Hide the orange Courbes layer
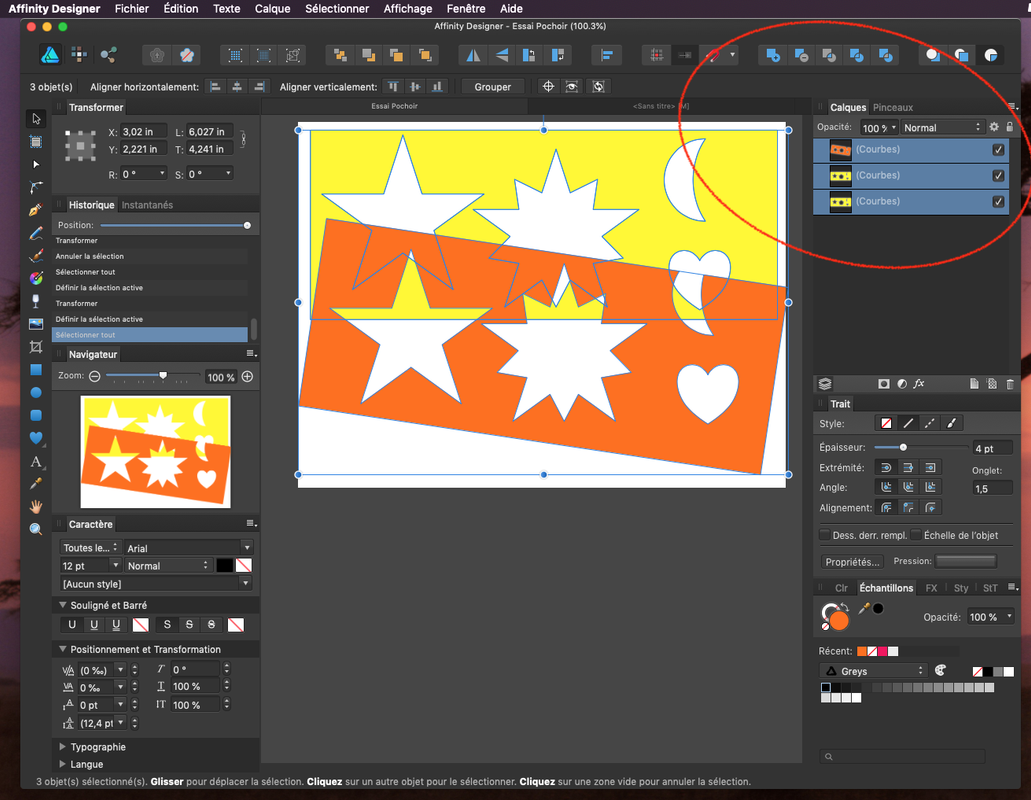Viewport: 1031px width, 800px height. [x=998, y=150]
